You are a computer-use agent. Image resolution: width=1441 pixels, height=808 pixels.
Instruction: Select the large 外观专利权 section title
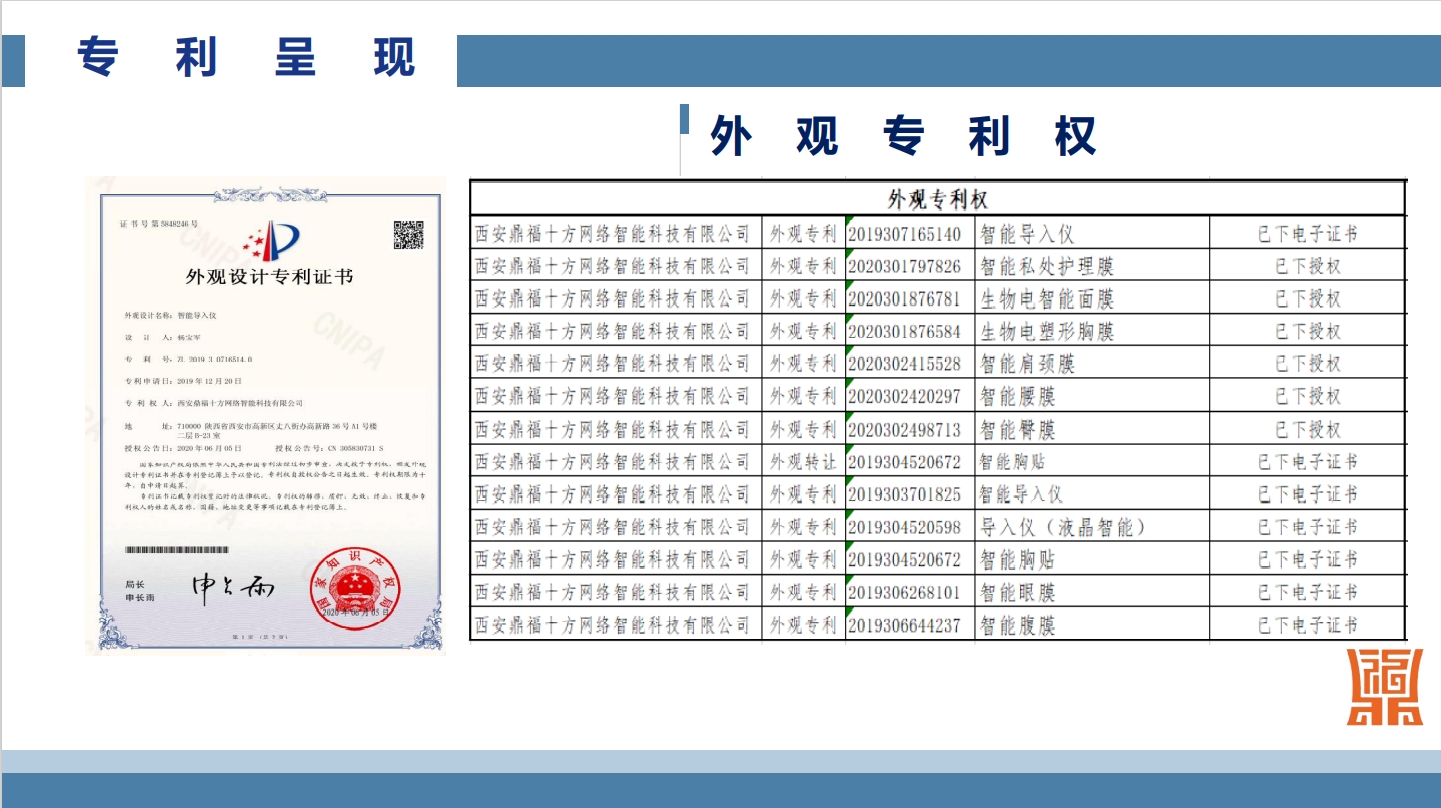click(903, 135)
